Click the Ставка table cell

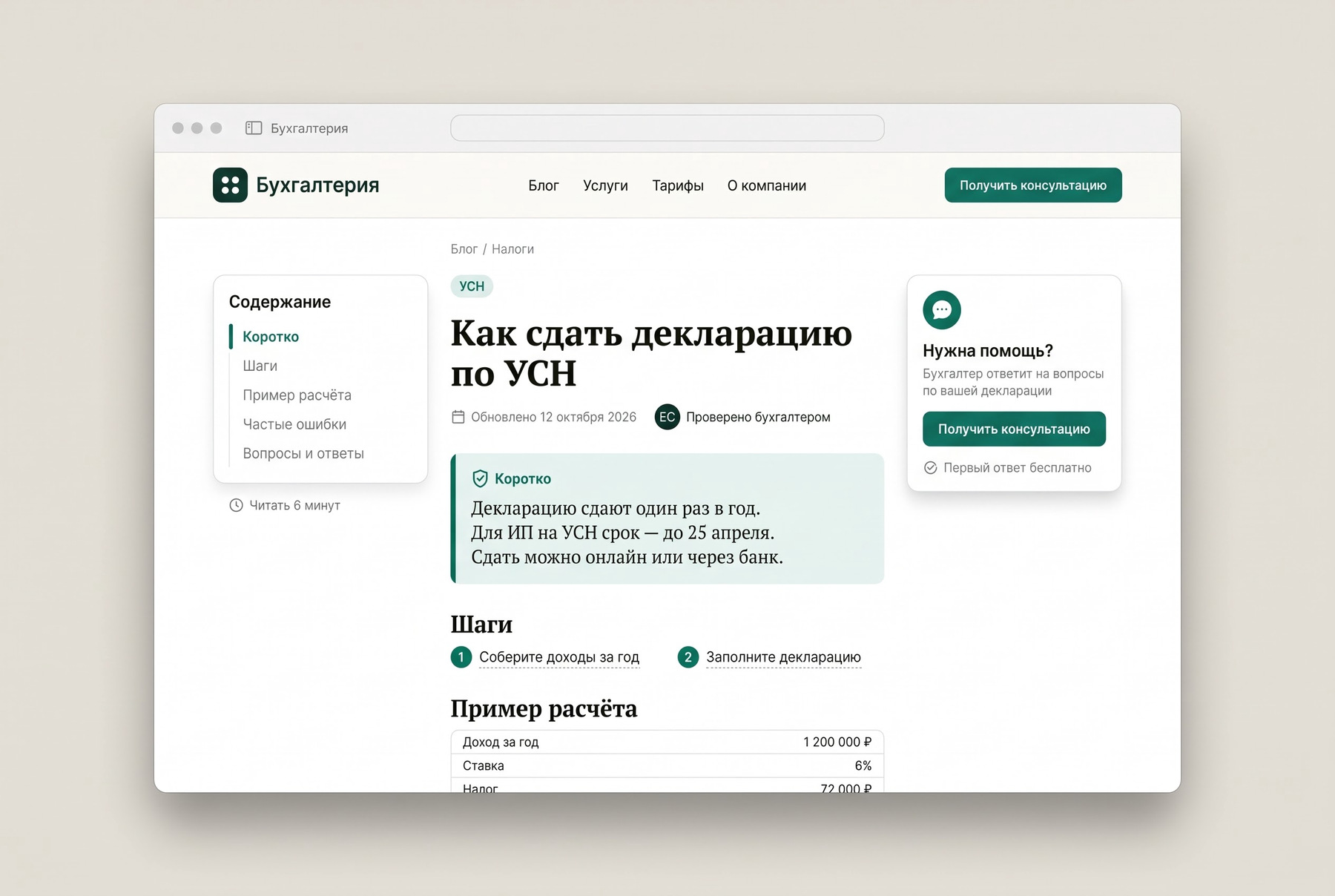(x=484, y=765)
